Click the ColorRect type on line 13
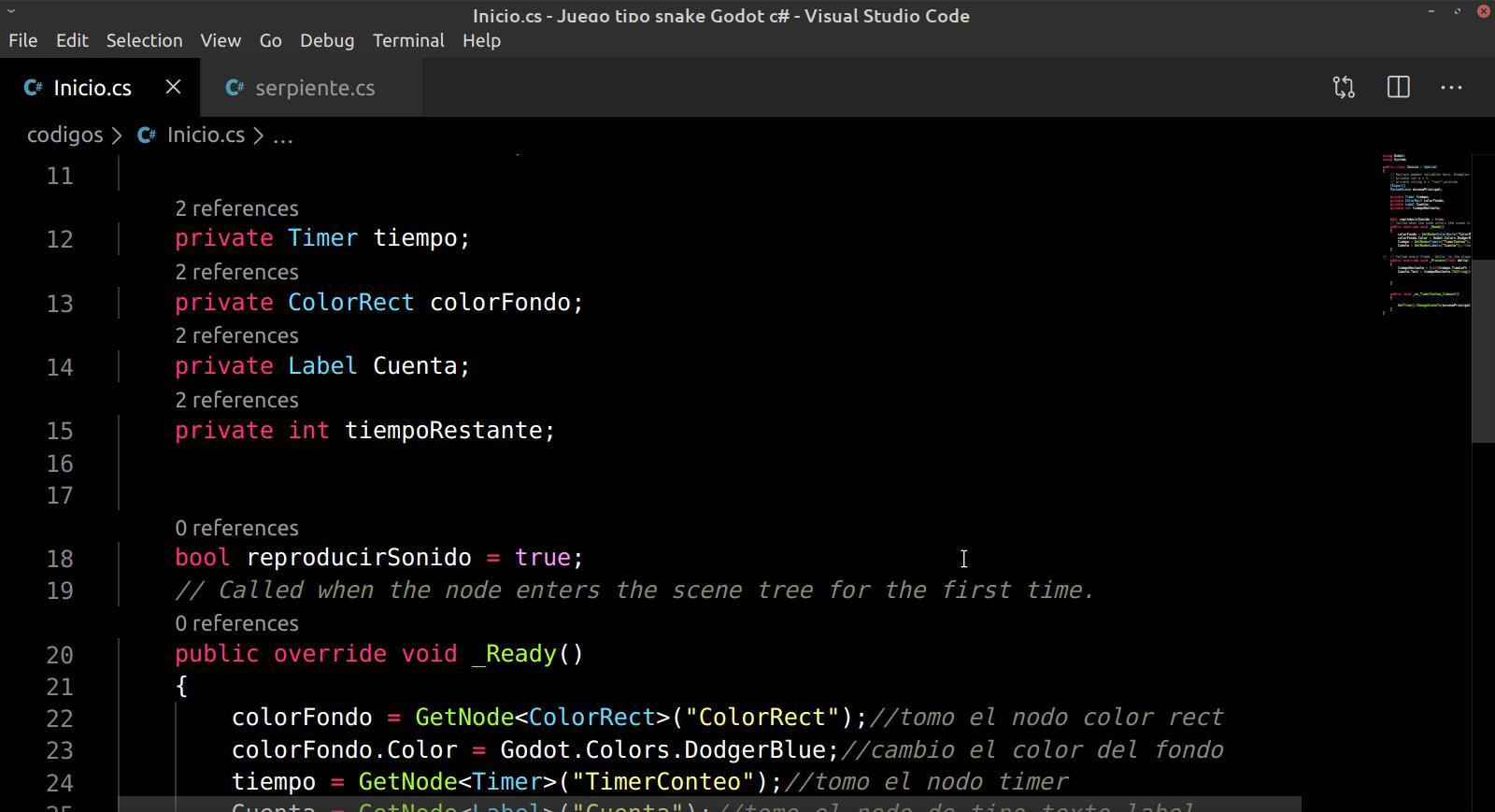This screenshot has height=812, width=1495. (x=350, y=303)
